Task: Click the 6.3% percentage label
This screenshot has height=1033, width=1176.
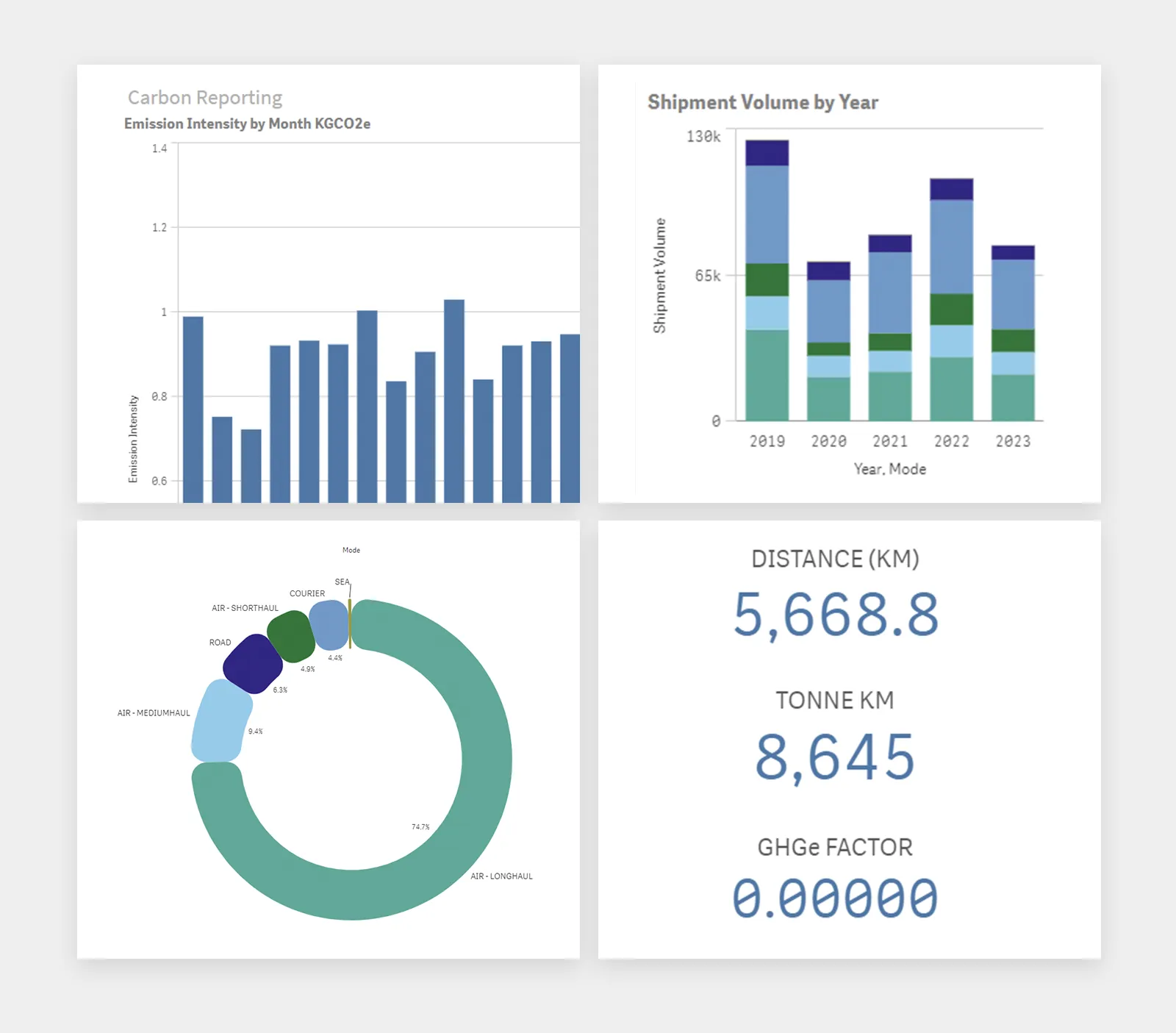Action: 280,690
